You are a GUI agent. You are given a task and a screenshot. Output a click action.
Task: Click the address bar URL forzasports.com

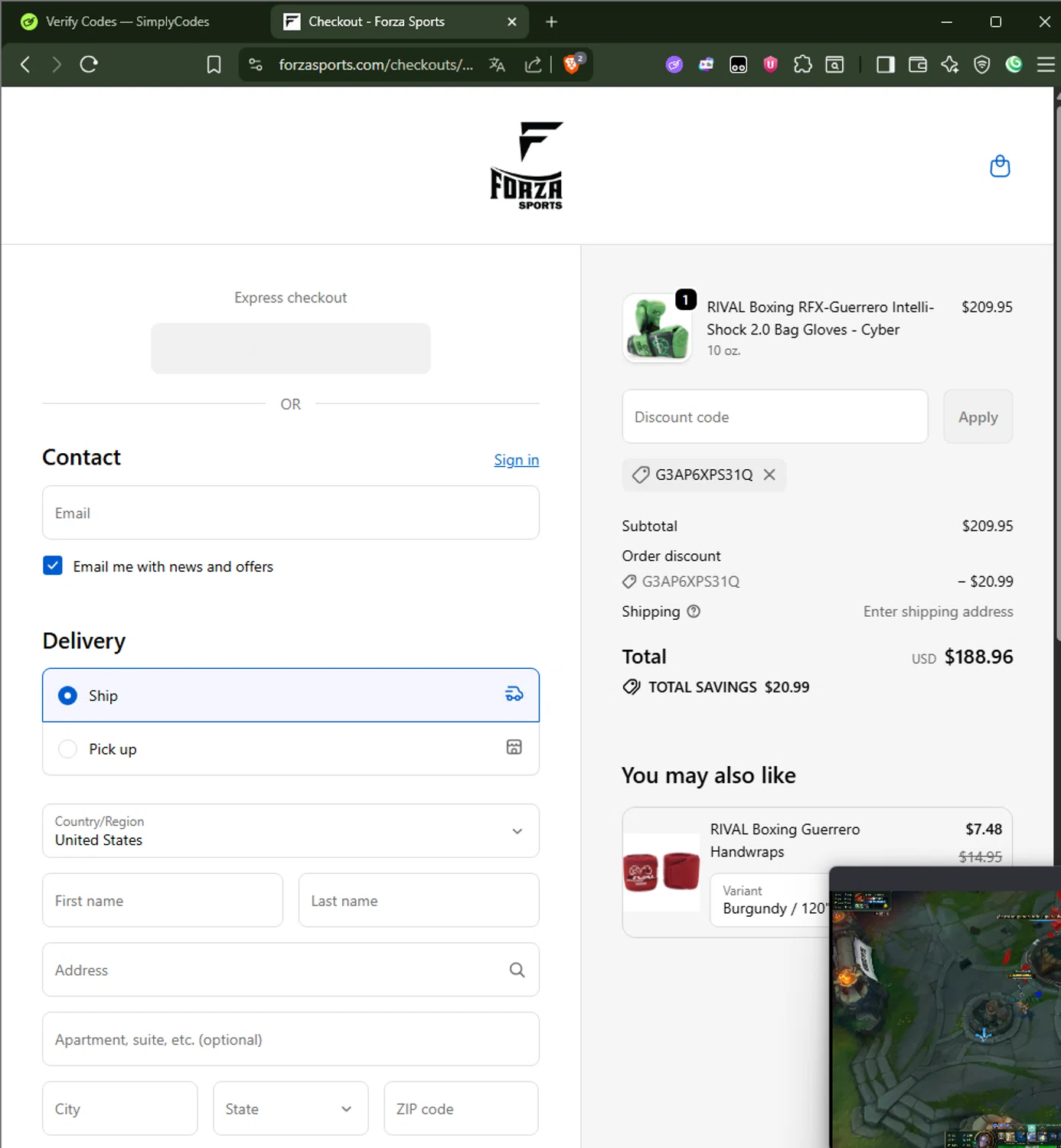click(x=376, y=65)
